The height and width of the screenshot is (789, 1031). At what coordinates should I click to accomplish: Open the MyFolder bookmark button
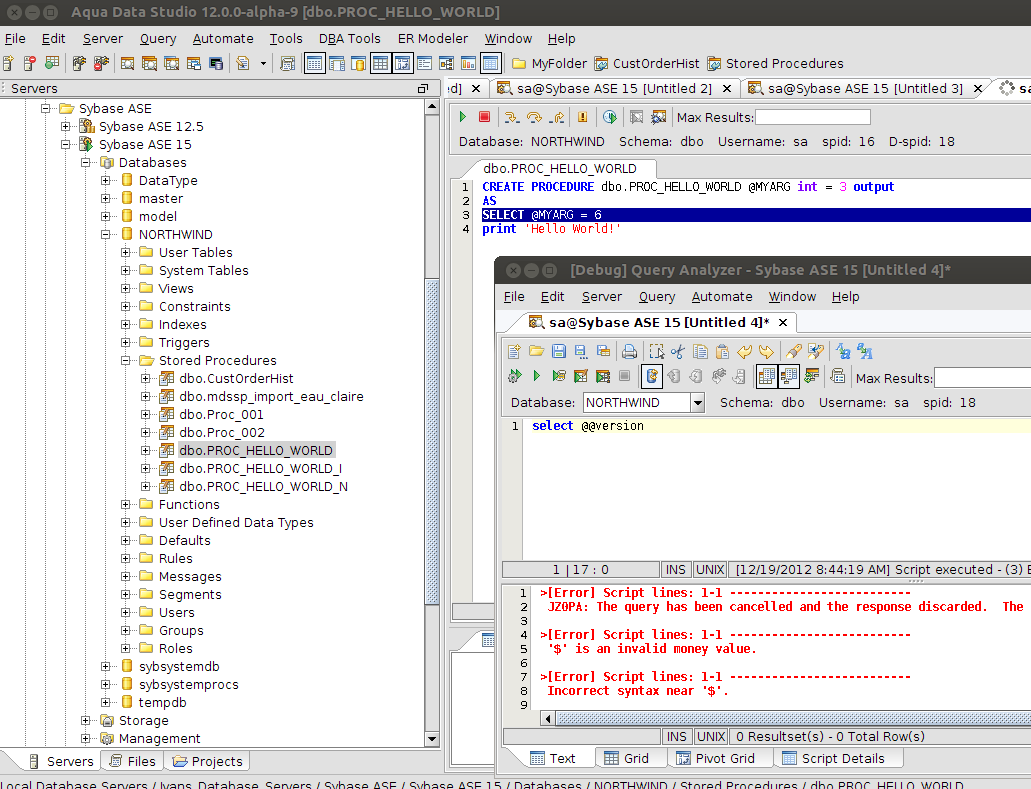(x=549, y=63)
